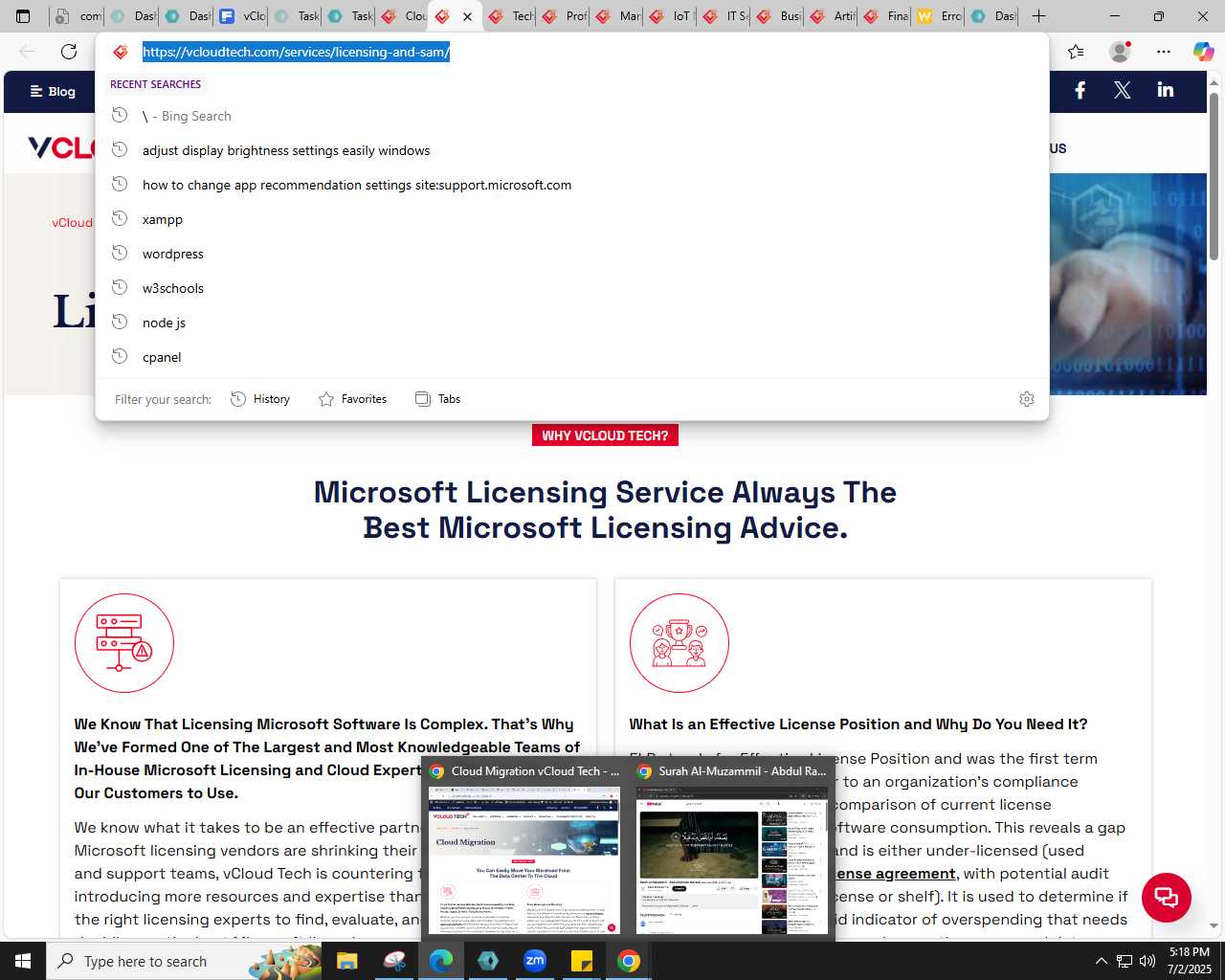Select the 'node js' recent search

pos(572,323)
